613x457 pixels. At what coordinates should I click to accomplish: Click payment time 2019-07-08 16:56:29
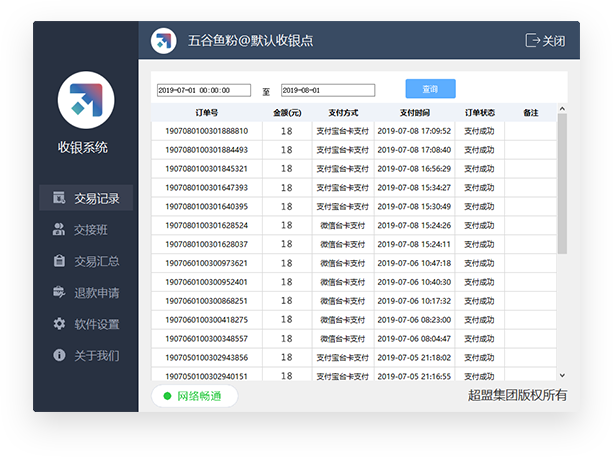coord(414,168)
